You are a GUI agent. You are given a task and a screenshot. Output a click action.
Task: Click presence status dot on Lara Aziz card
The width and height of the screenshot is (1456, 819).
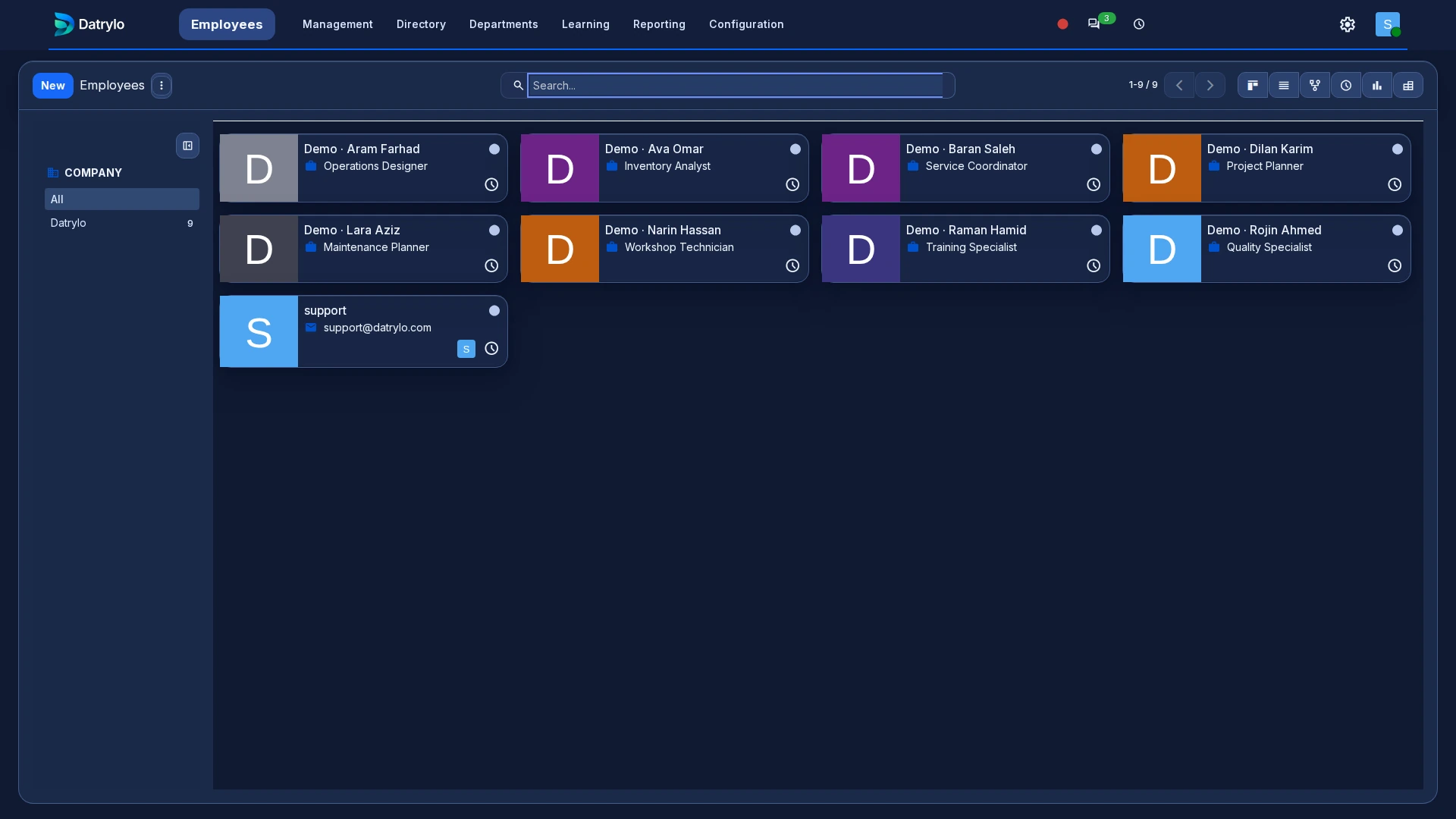494,231
